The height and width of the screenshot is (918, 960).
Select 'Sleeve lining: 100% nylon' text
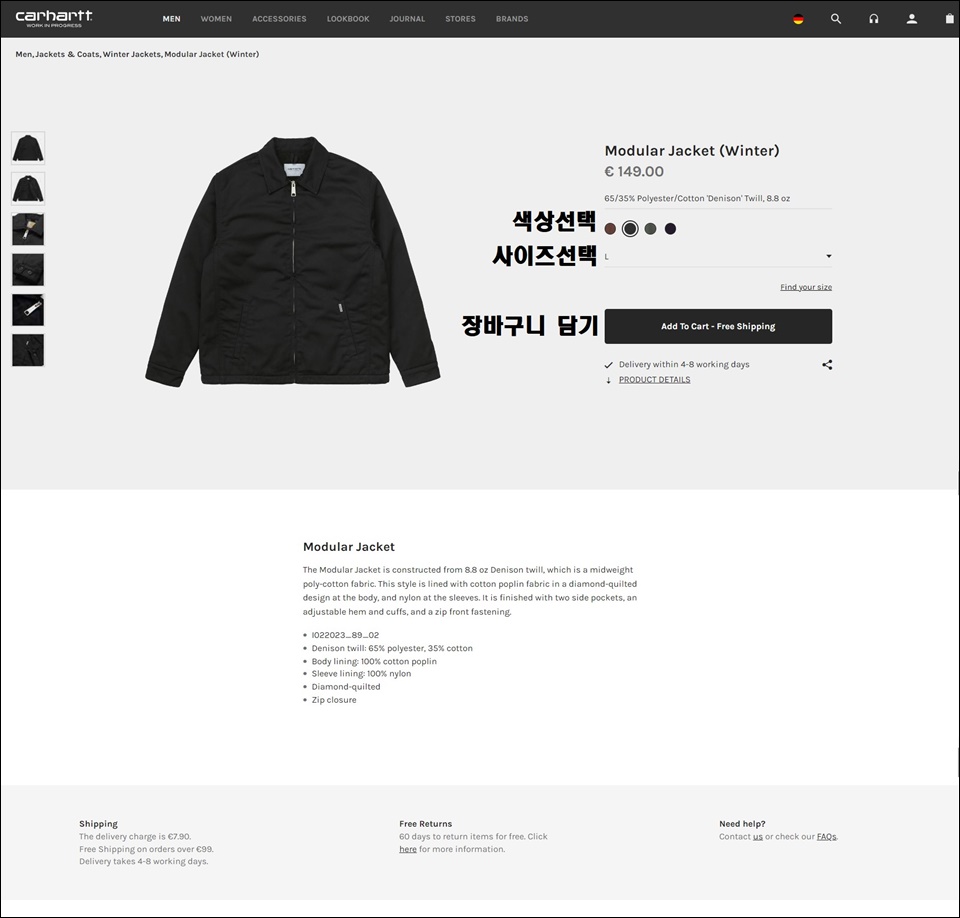361,674
